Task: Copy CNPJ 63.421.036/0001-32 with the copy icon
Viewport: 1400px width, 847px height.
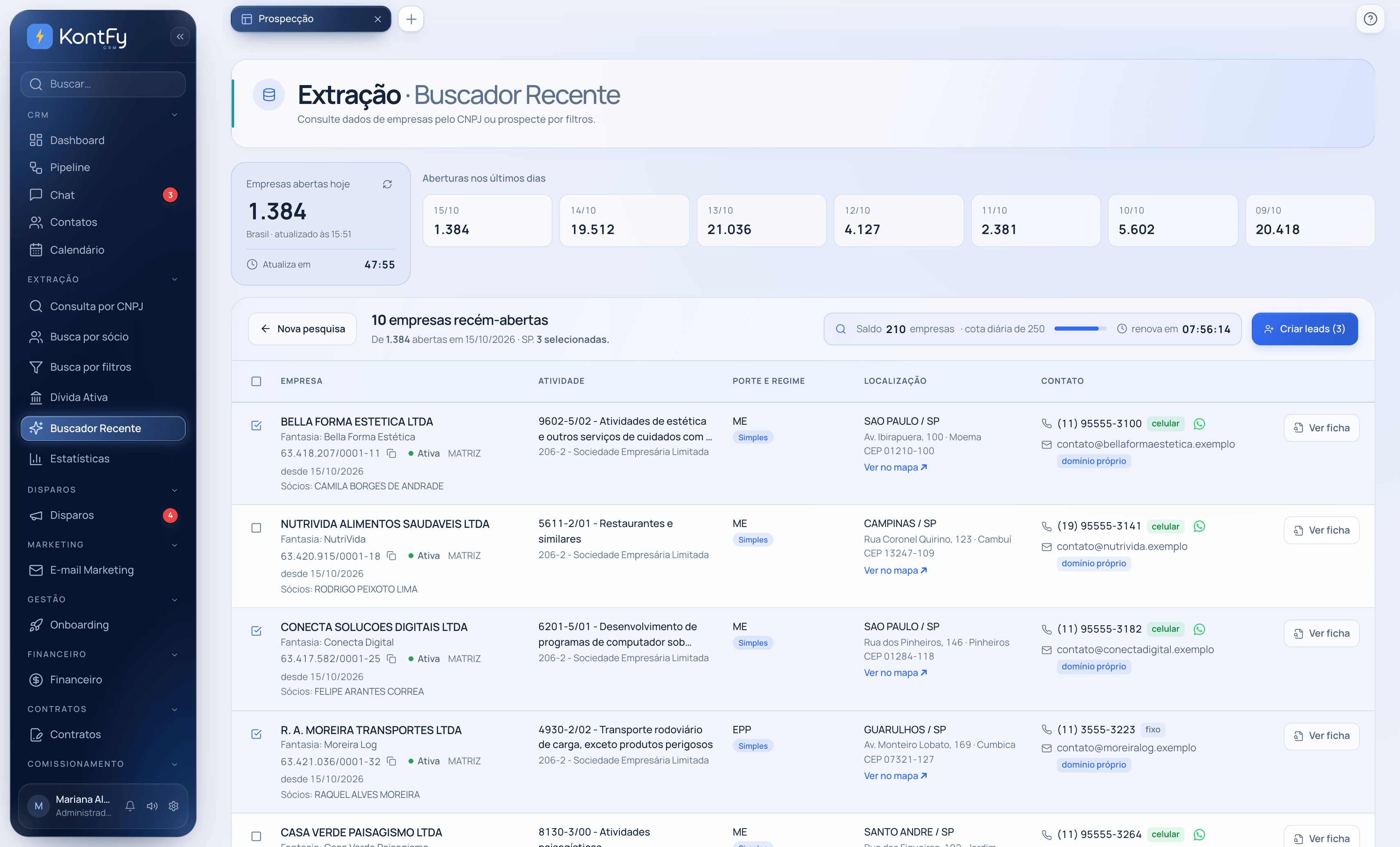Action: 391,761
